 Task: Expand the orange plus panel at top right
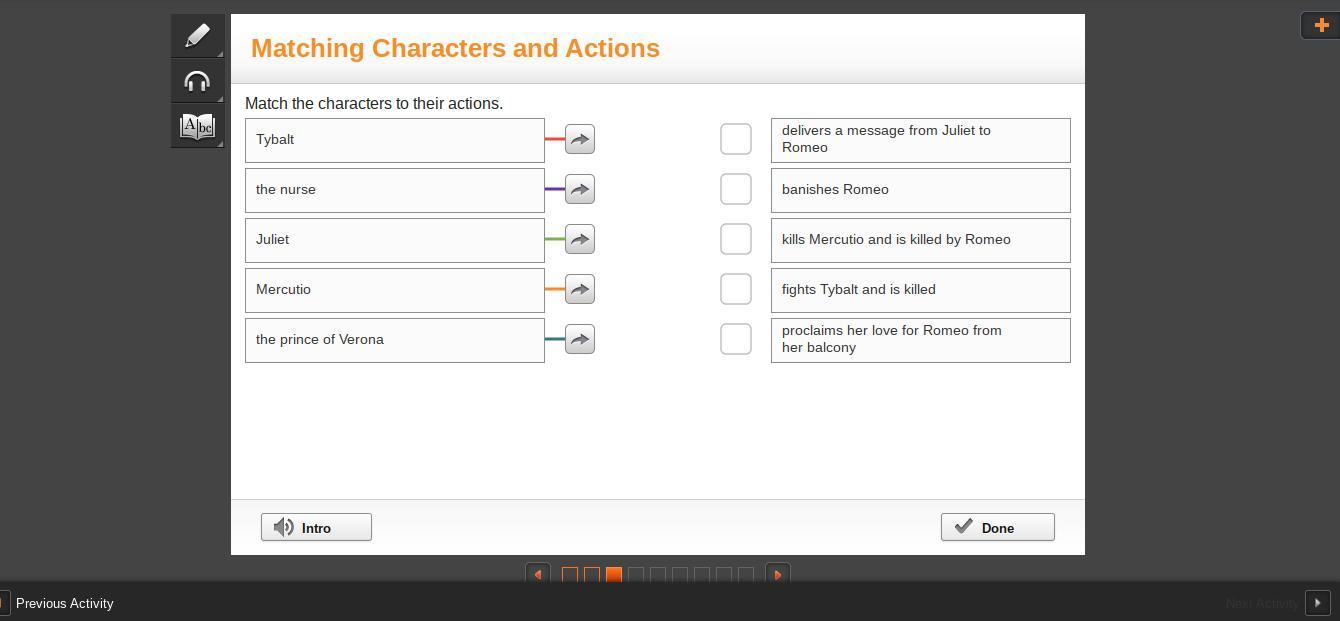tap(1320, 25)
